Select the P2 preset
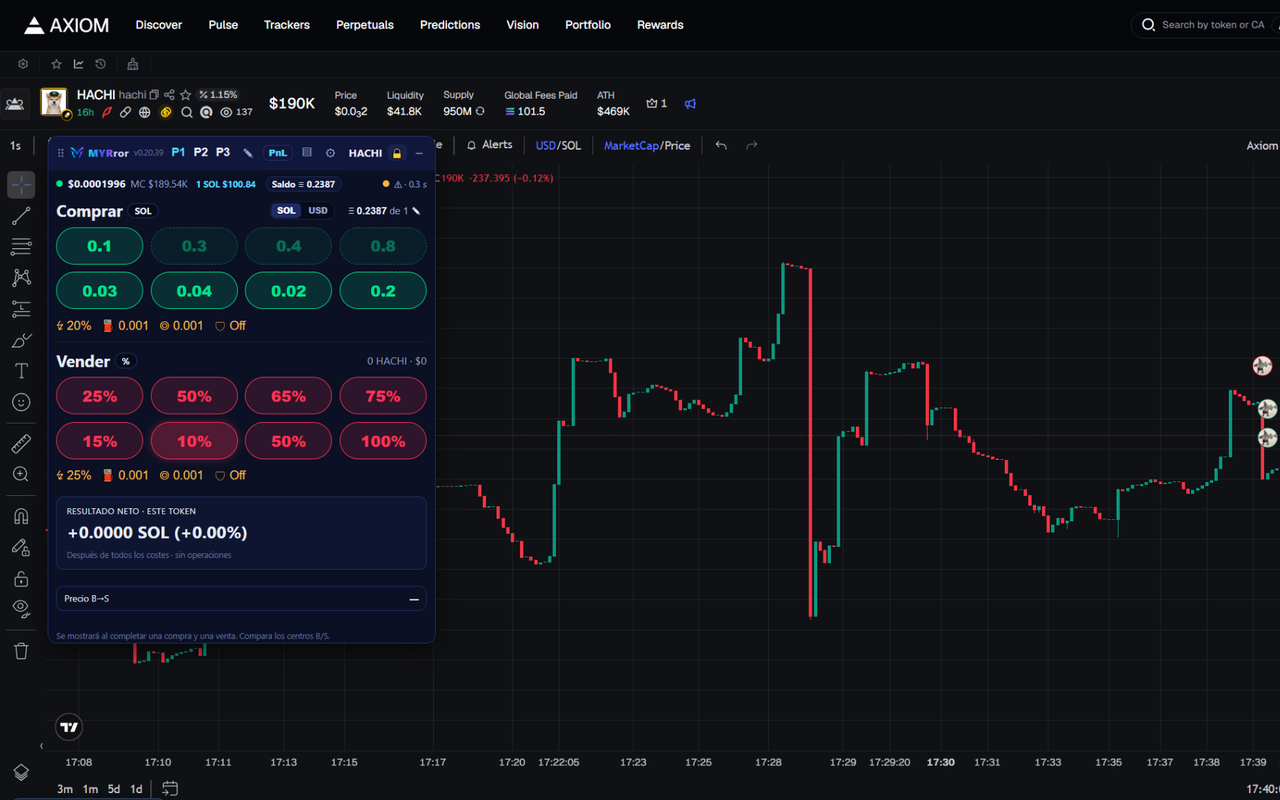1280x800 pixels. tap(201, 153)
